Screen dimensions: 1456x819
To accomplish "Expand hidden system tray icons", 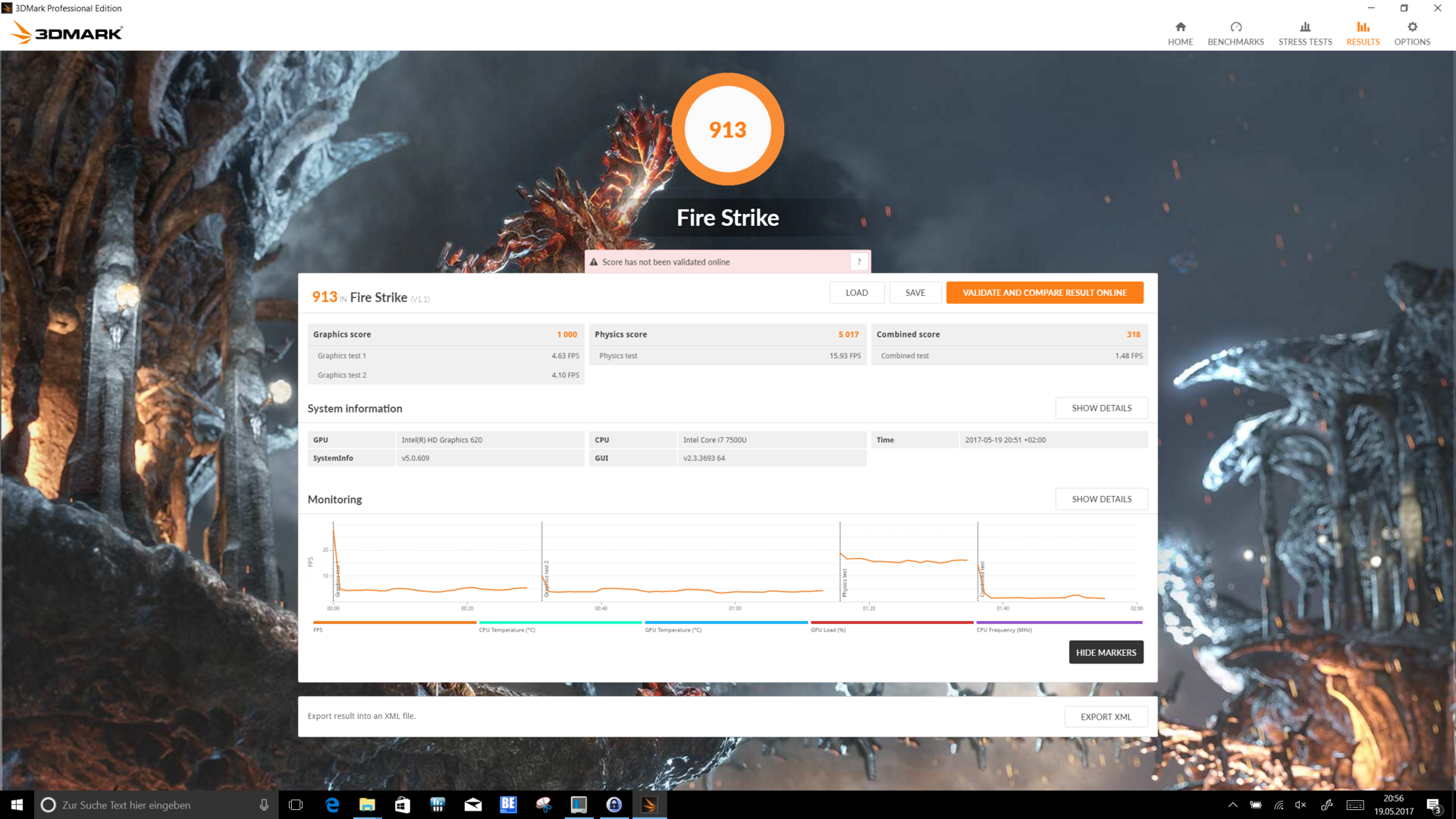I will click(x=1232, y=805).
